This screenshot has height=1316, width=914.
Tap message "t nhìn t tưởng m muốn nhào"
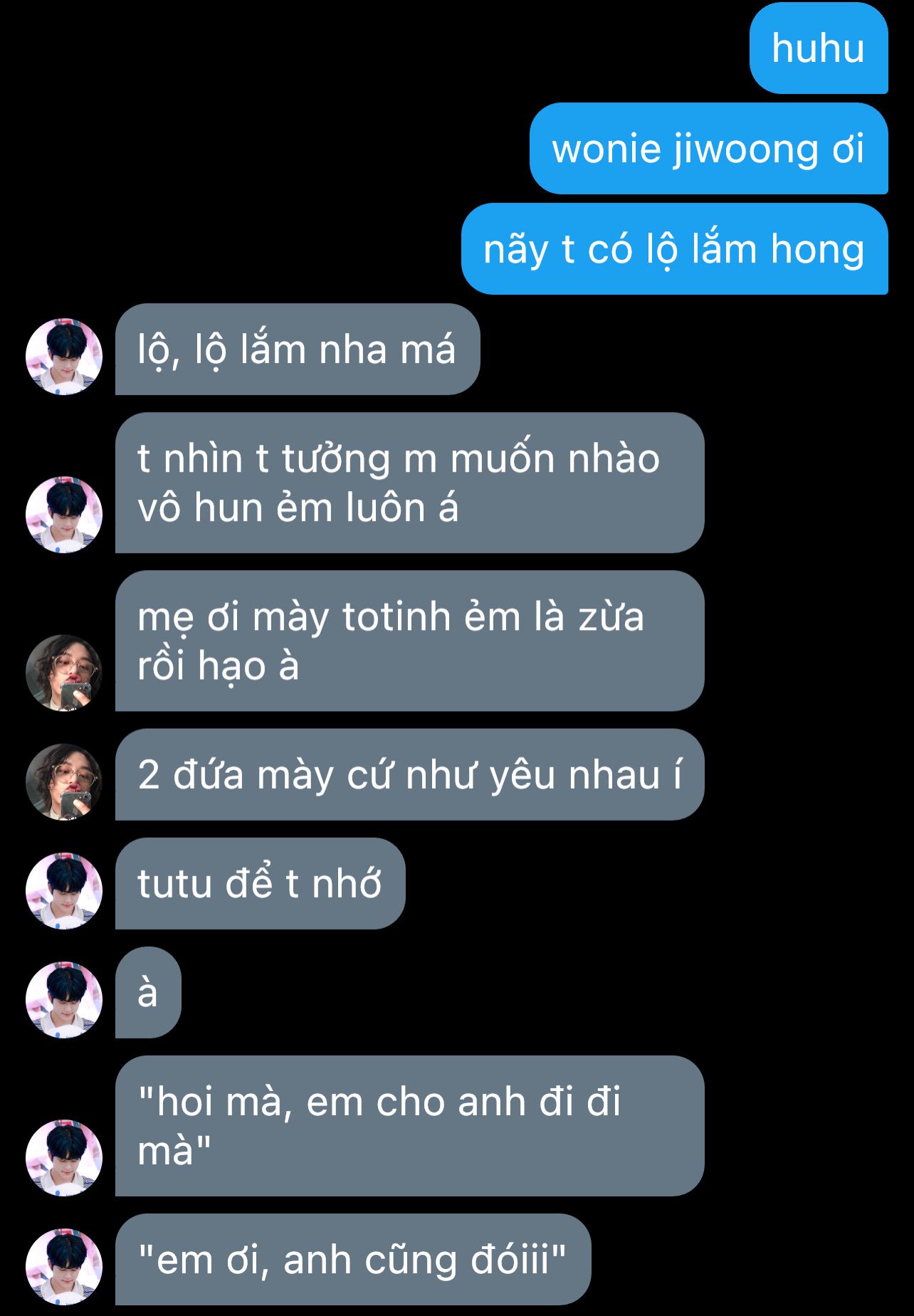410,483
